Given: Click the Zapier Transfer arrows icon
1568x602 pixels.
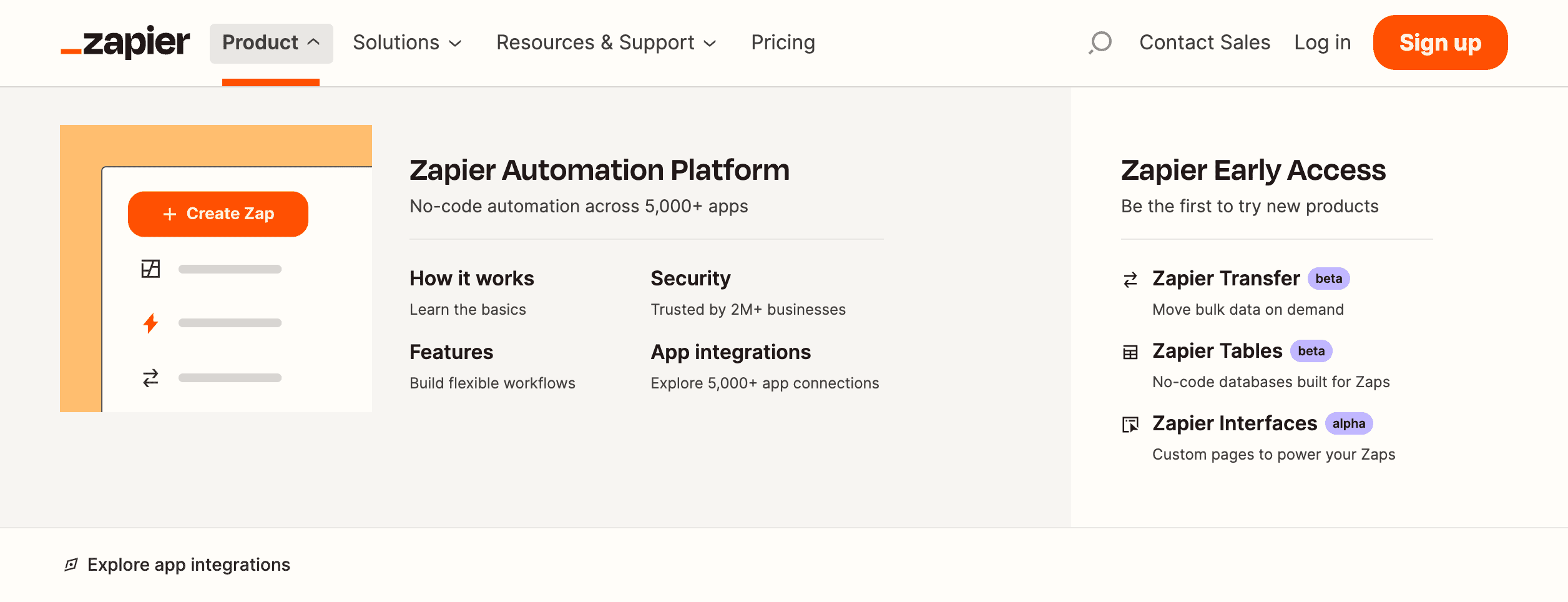Looking at the screenshot, I should [x=1130, y=280].
